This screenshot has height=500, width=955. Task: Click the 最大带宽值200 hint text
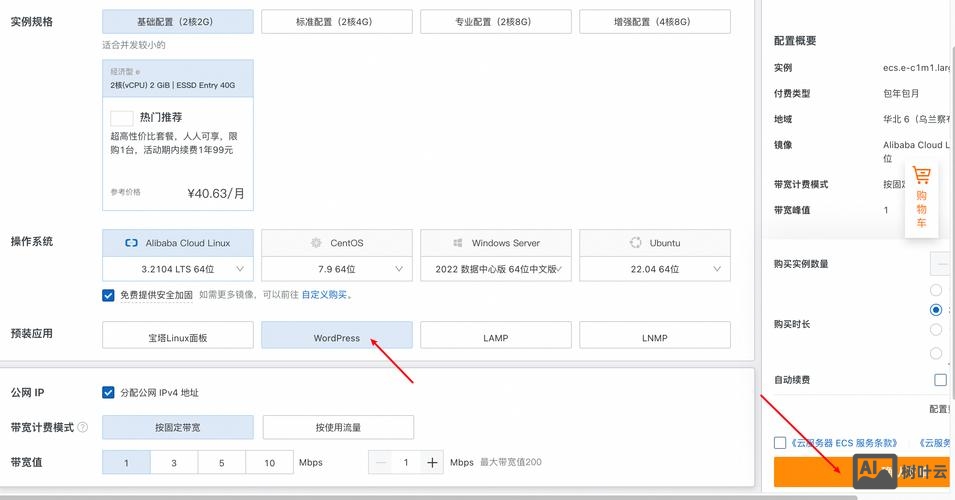pyautogui.click(x=510, y=462)
